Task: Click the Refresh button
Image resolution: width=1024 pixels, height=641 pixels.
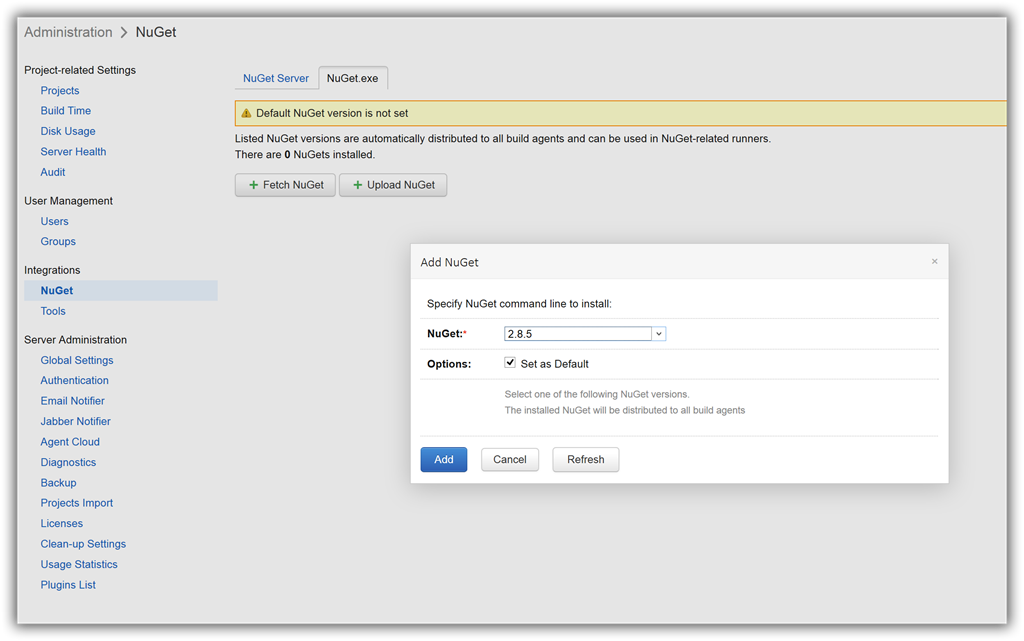Action: click(x=585, y=460)
